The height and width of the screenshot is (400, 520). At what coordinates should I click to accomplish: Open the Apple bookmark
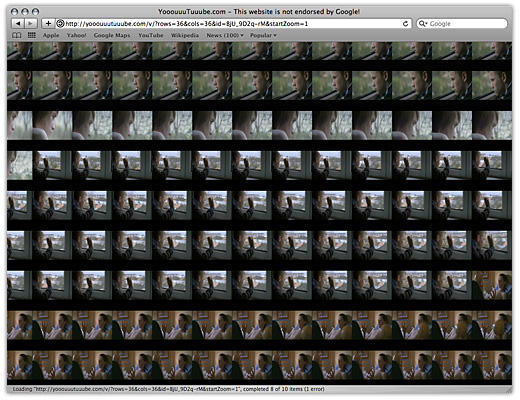click(x=51, y=35)
